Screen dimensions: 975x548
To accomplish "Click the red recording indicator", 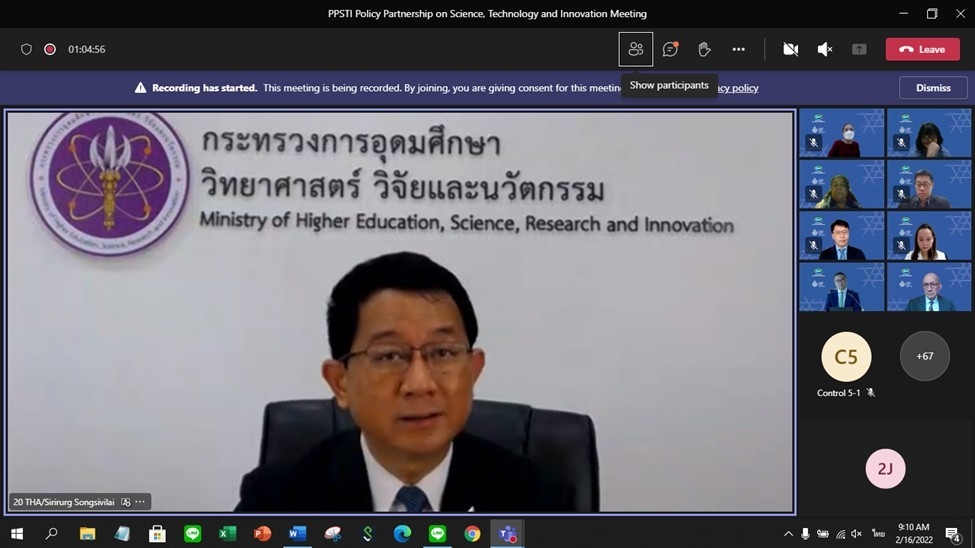I will 50,49.
